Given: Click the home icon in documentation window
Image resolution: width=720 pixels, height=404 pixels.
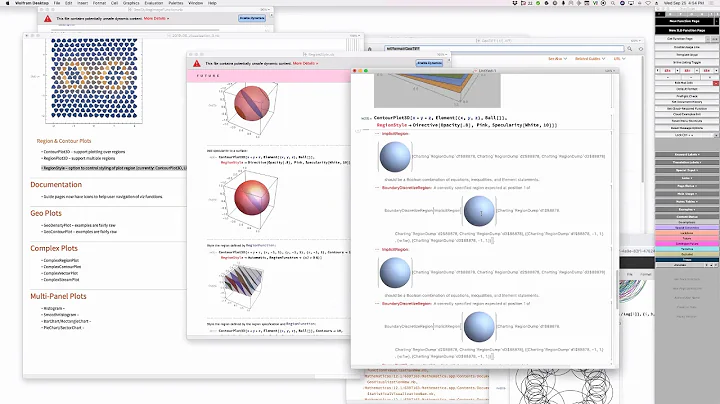Looking at the screenshot, I should [370, 49].
